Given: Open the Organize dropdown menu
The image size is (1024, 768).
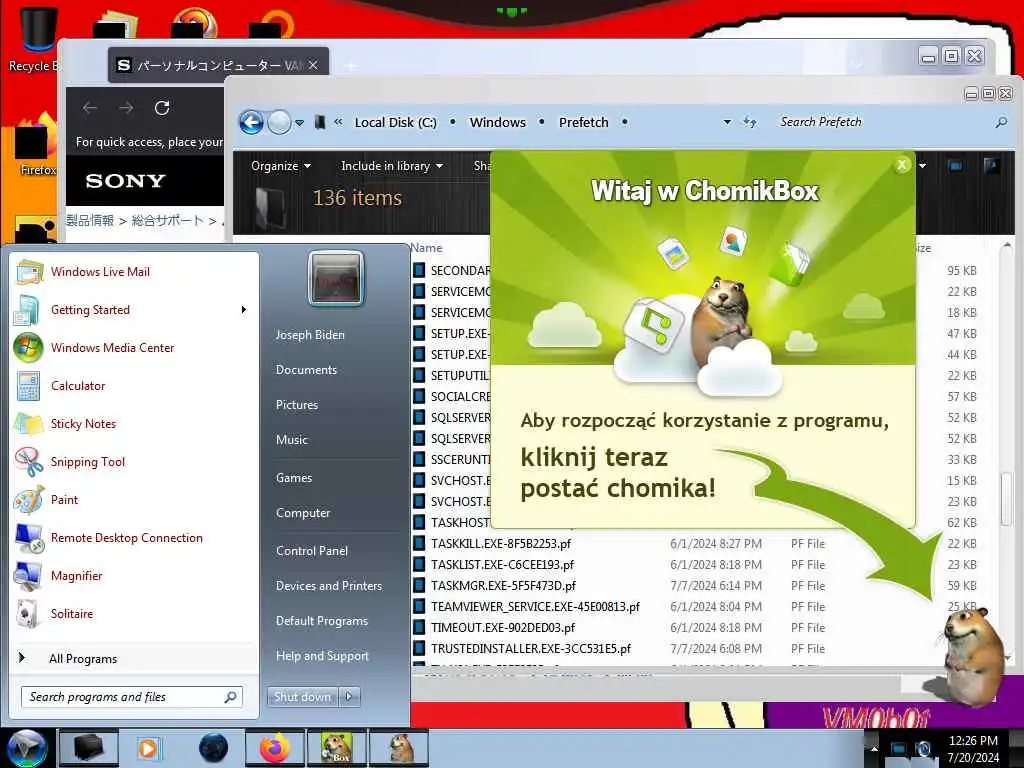Looking at the screenshot, I should point(280,166).
